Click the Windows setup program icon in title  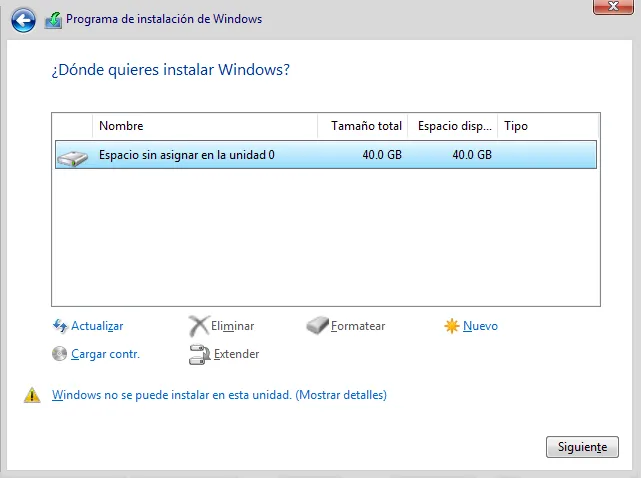click(53, 20)
